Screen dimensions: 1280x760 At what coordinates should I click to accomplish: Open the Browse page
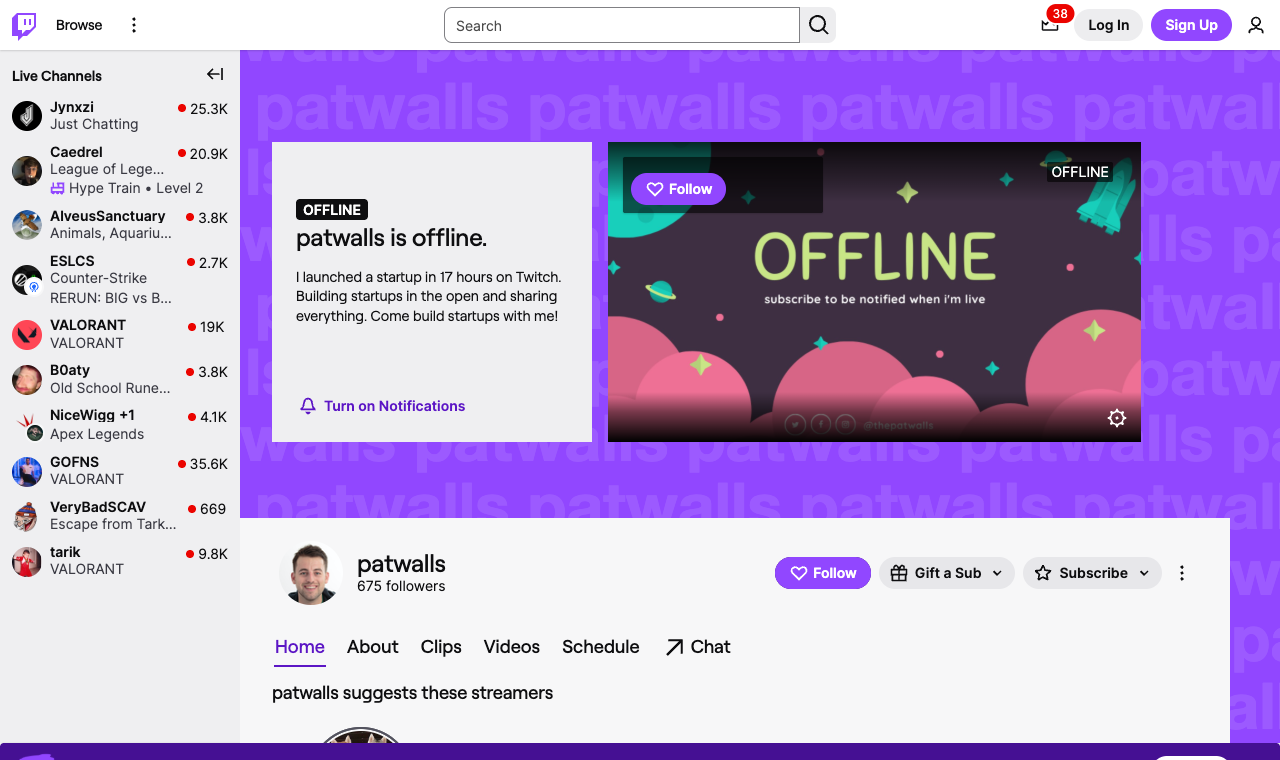click(x=79, y=25)
